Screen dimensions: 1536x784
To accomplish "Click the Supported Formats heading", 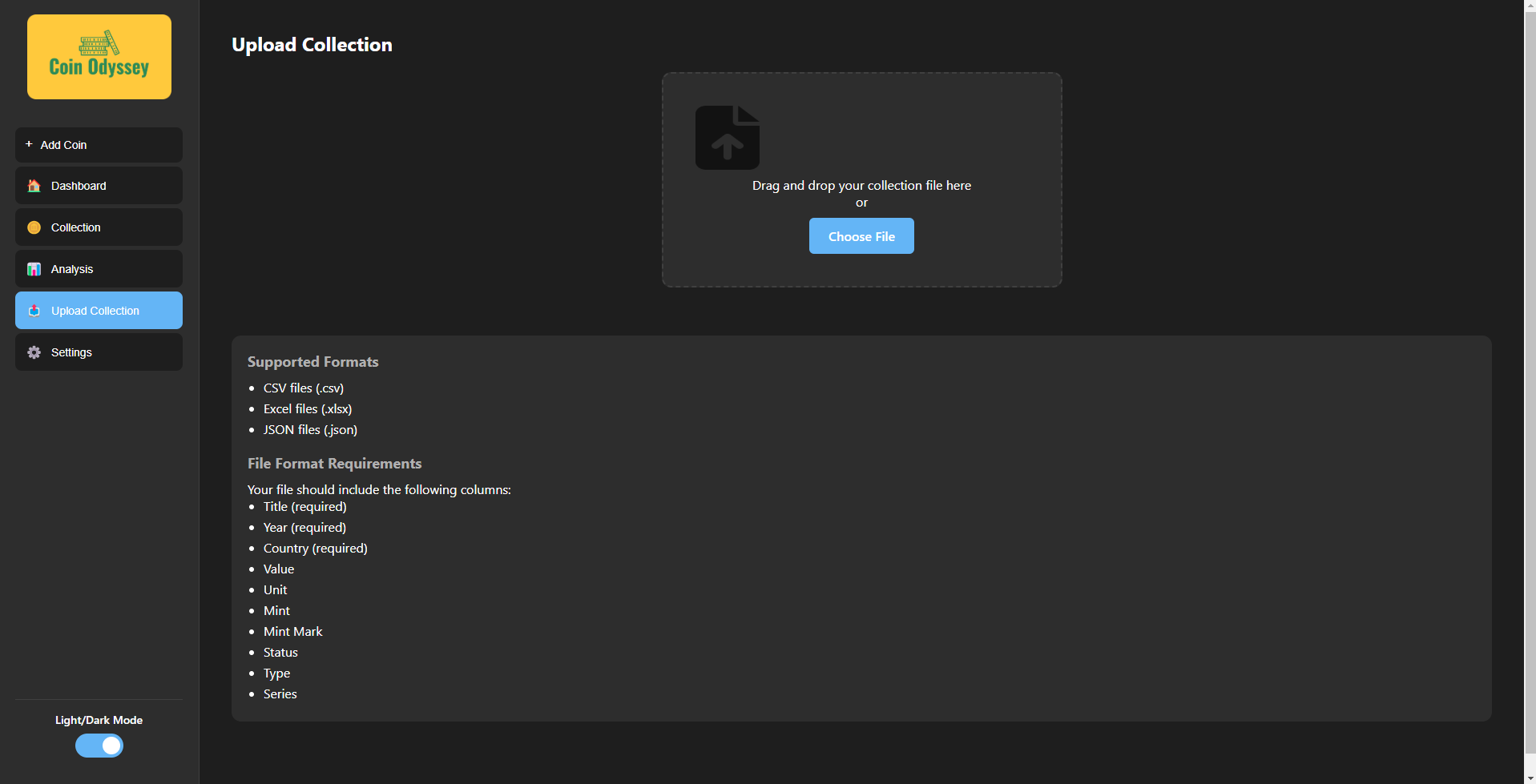I will pos(312,362).
